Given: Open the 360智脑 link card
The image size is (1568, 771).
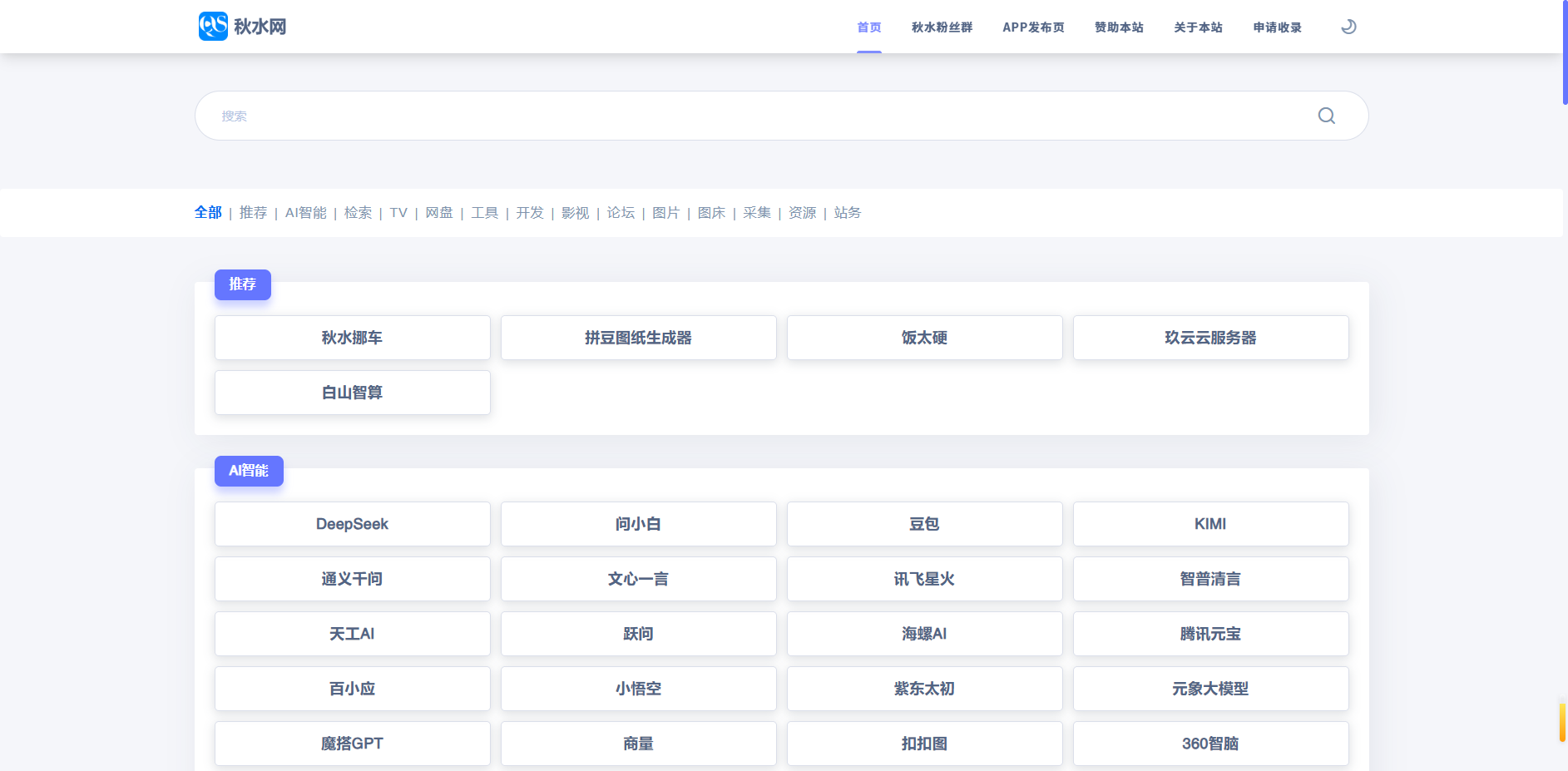Looking at the screenshot, I should 1211,744.
